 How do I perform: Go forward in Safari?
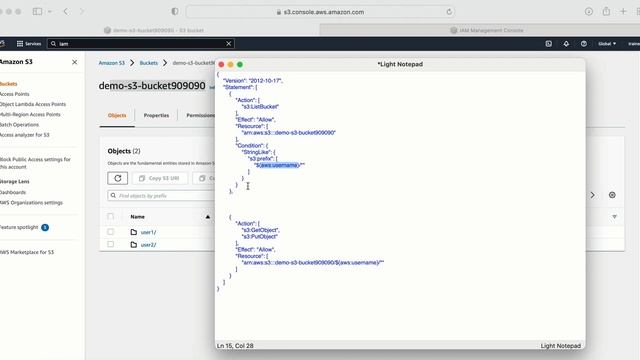(82, 11)
